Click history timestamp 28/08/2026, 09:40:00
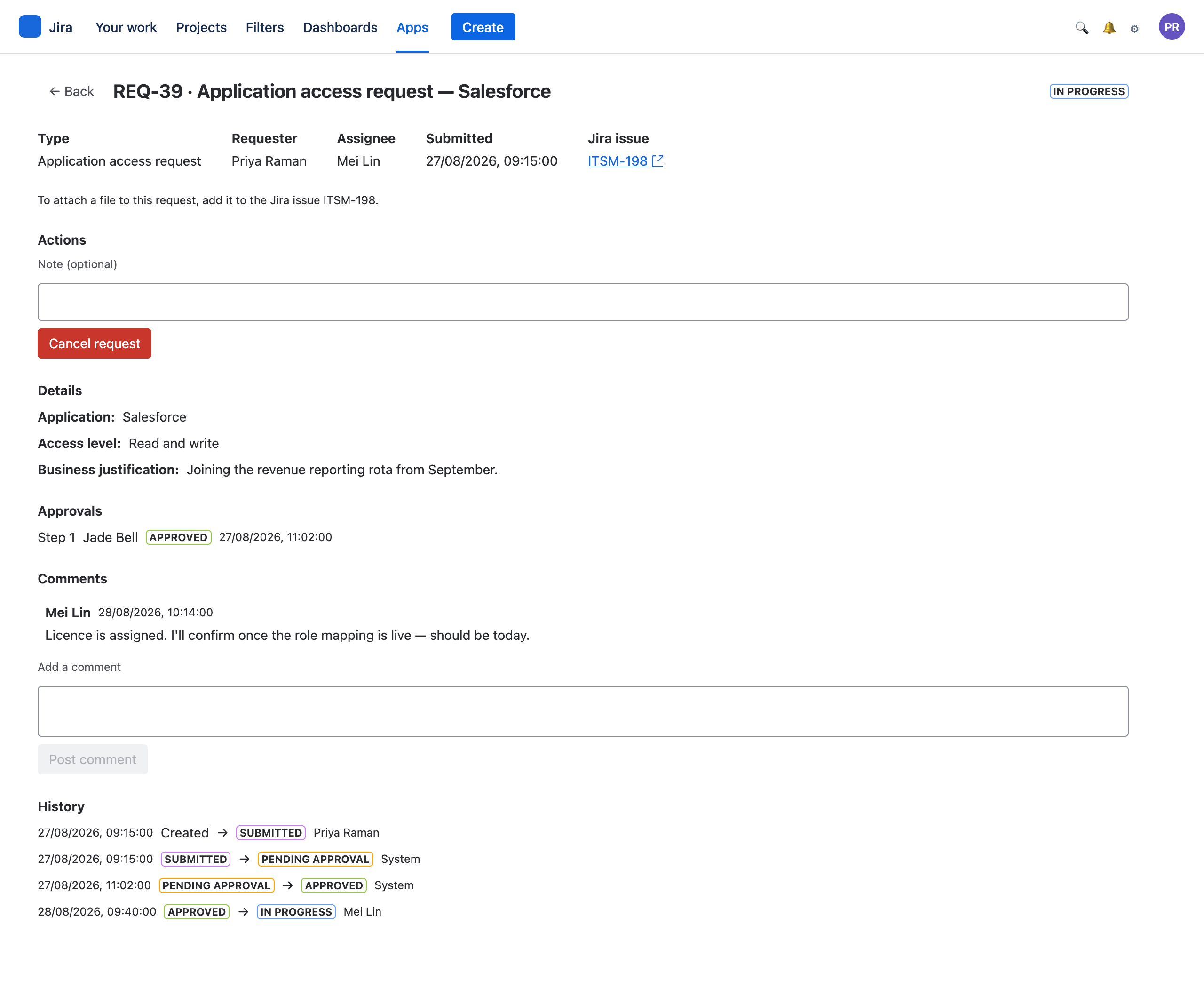This screenshot has width=1204, height=989. (x=97, y=911)
